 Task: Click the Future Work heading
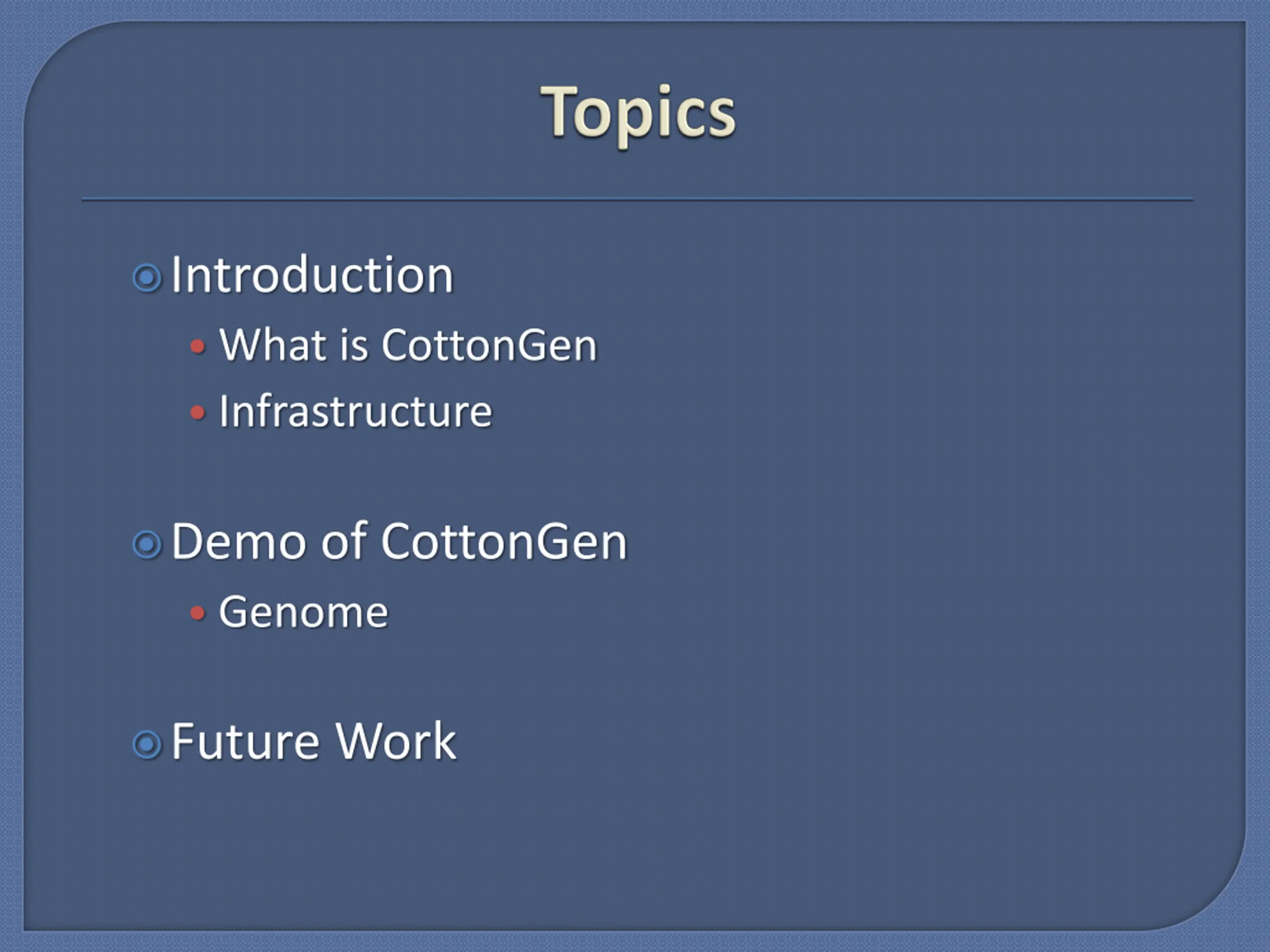(x=314, y=741)
